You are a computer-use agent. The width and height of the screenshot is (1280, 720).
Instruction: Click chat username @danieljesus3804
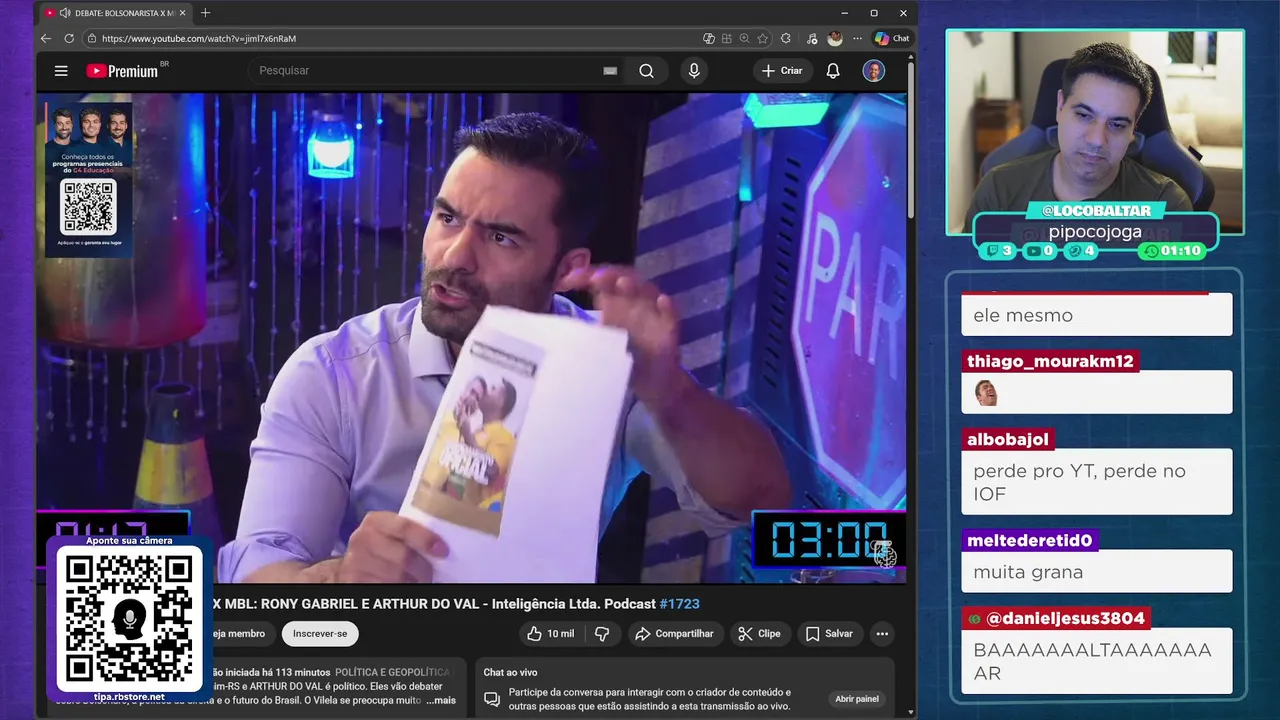(1056, 619)
